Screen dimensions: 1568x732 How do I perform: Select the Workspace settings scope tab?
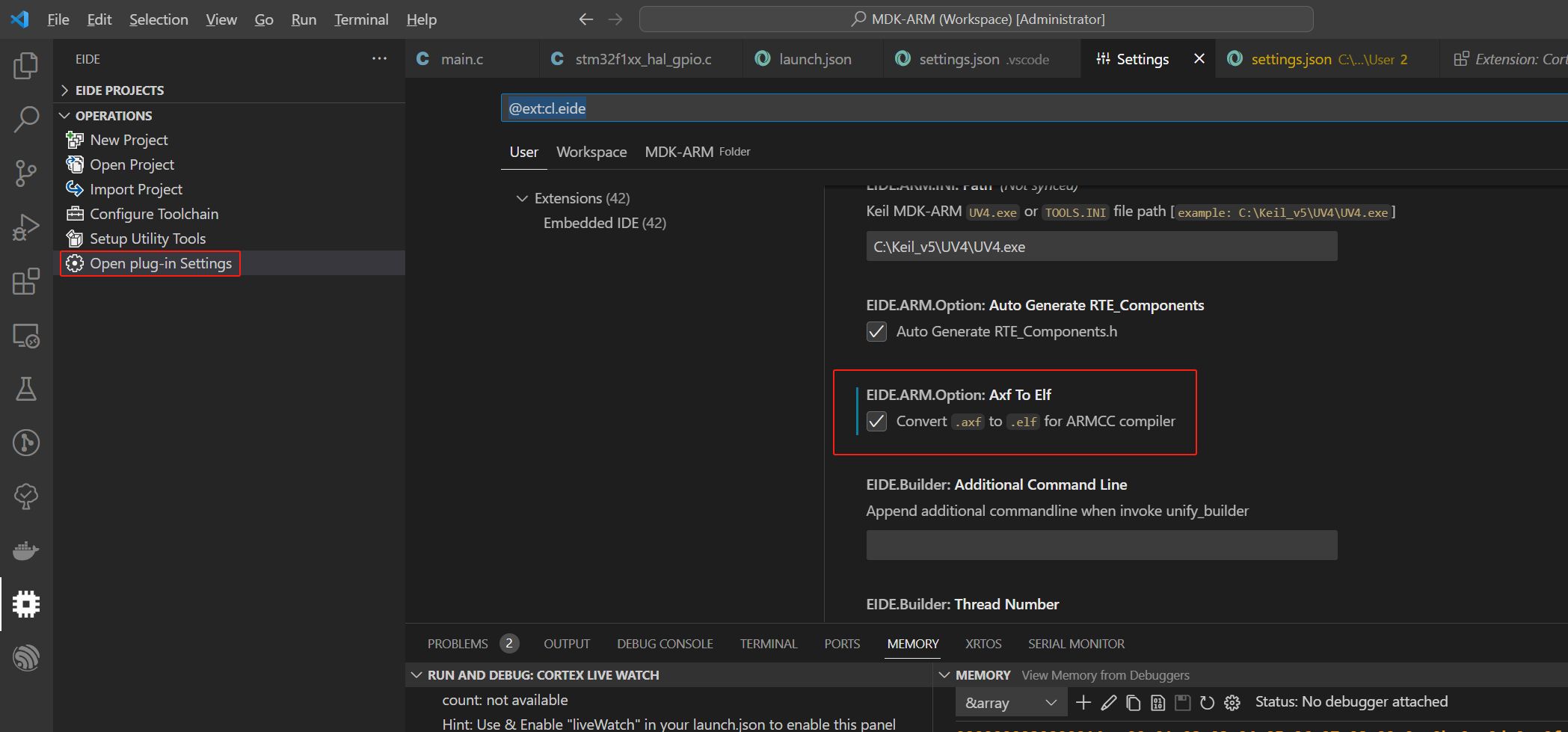click(591, 152)
